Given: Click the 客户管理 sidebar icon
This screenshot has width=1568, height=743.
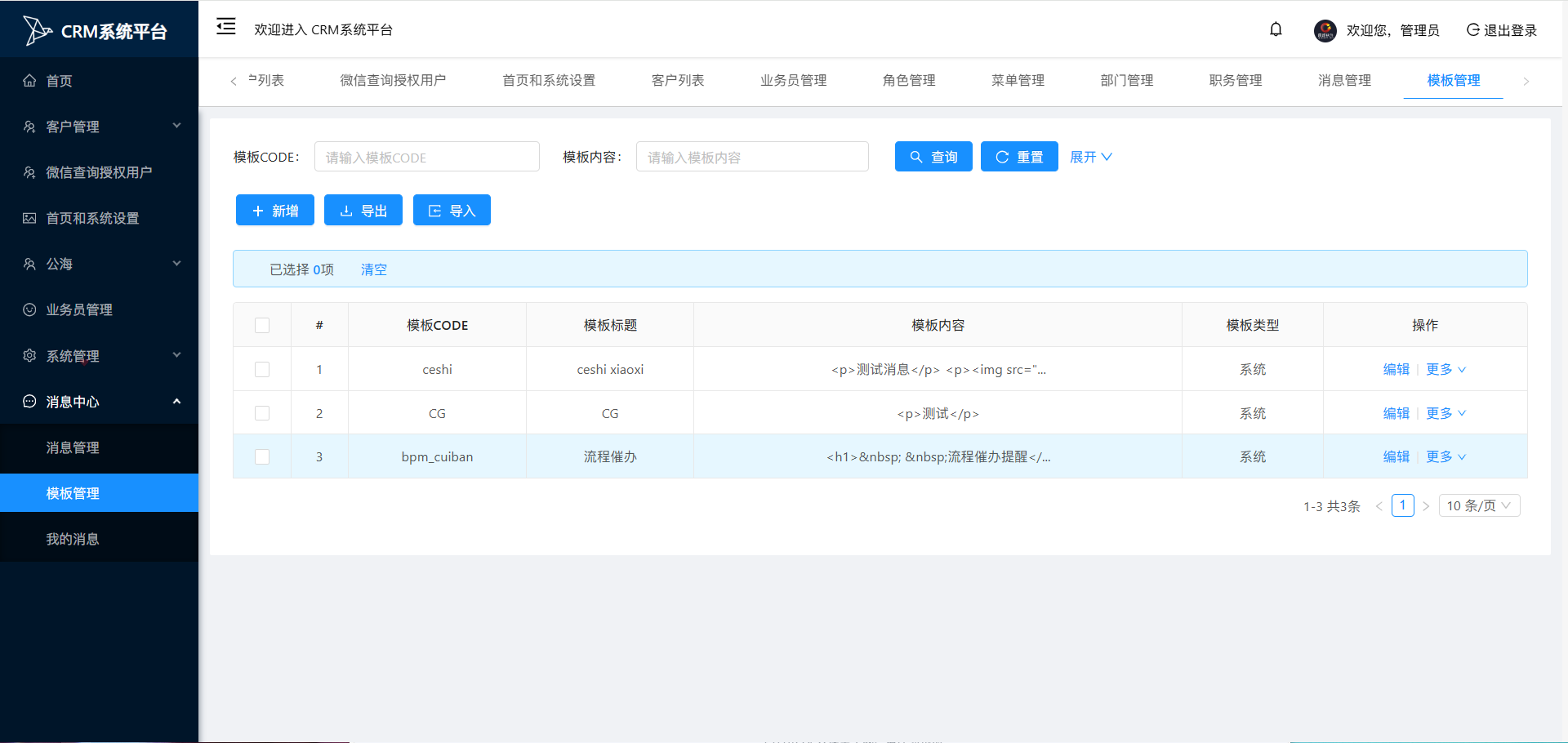Looking at the screenshot, I should click(29, 127).
